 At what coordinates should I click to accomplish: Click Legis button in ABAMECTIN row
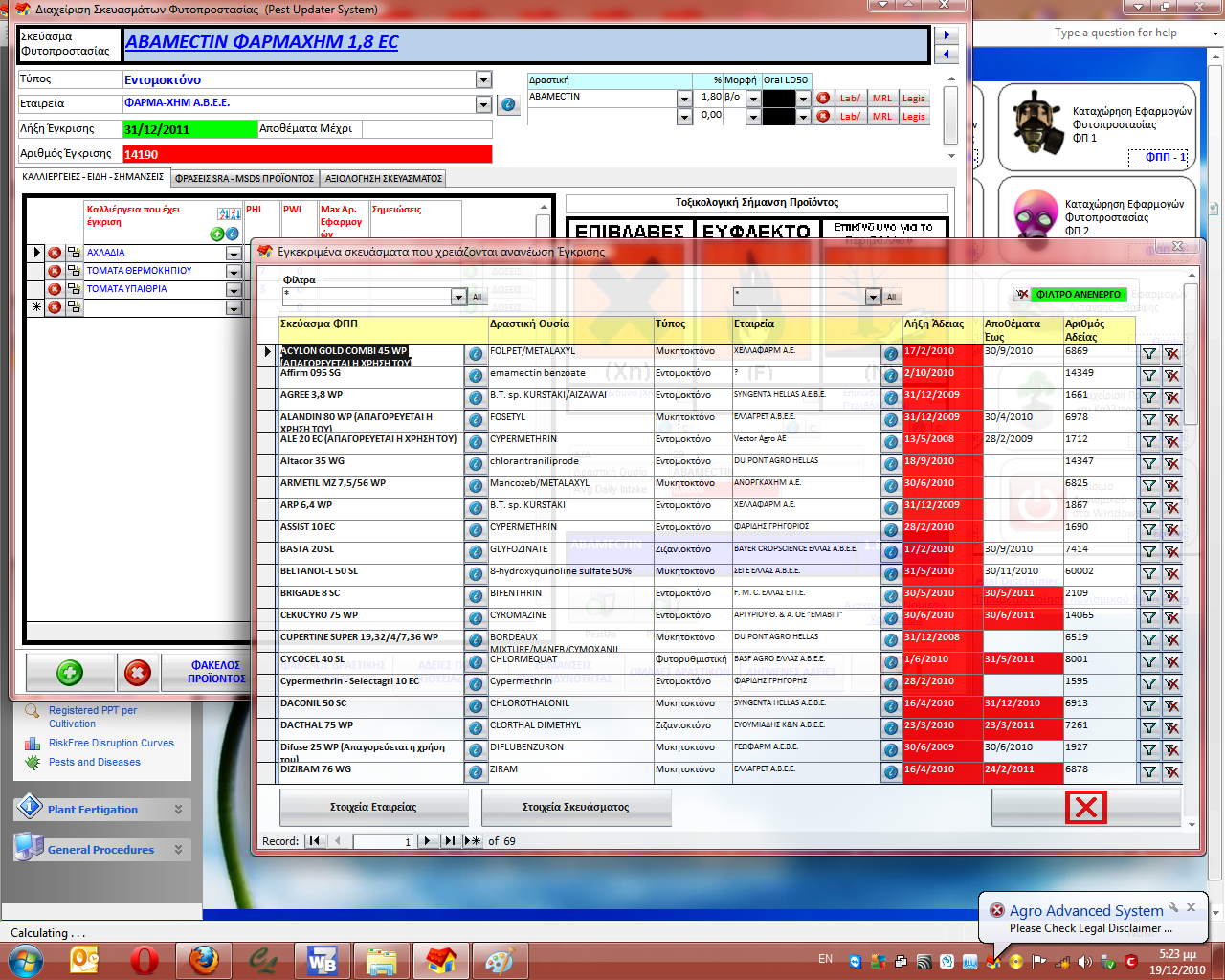[x=914, y=99]
